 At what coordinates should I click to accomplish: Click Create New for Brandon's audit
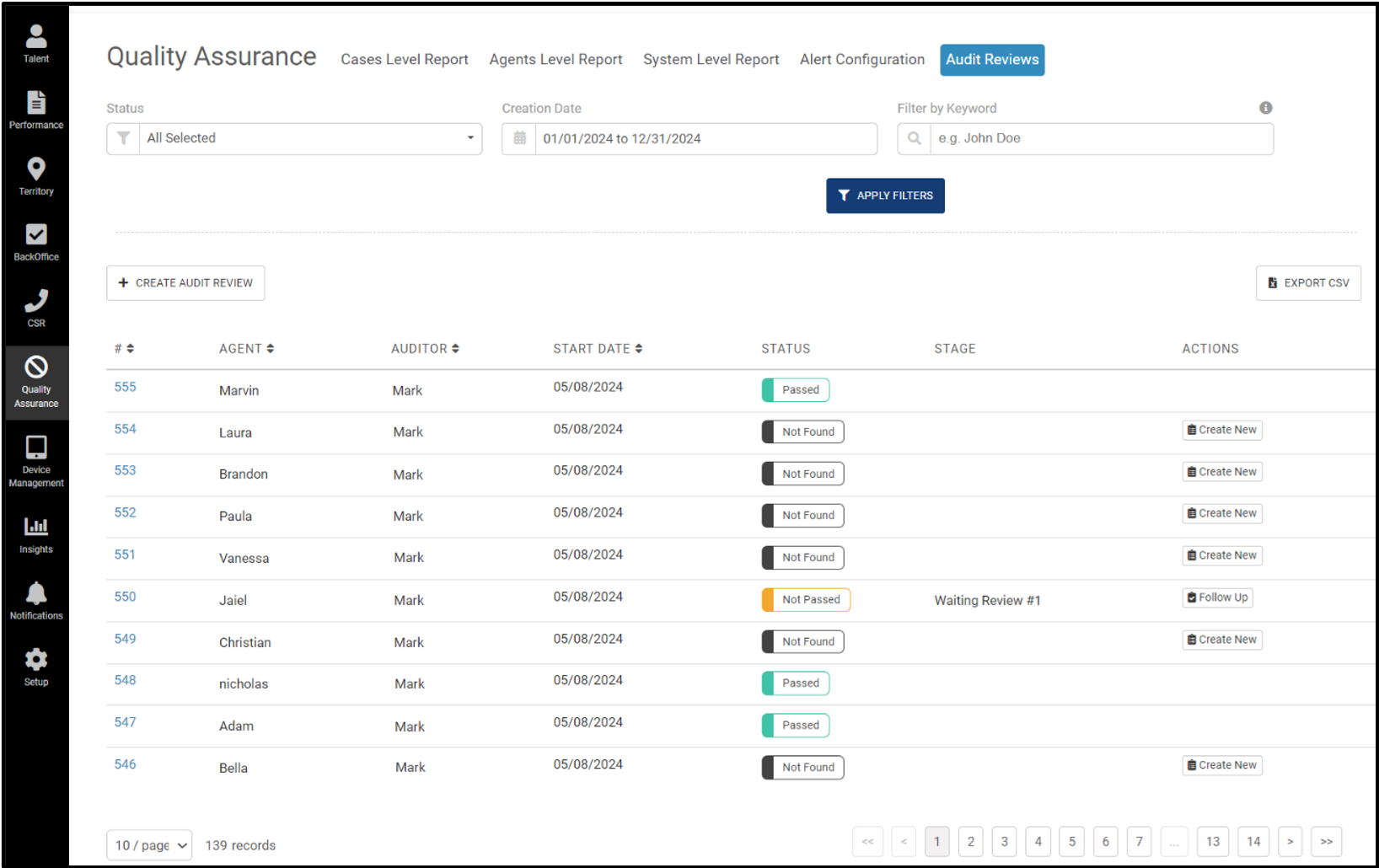[1222, 472]
